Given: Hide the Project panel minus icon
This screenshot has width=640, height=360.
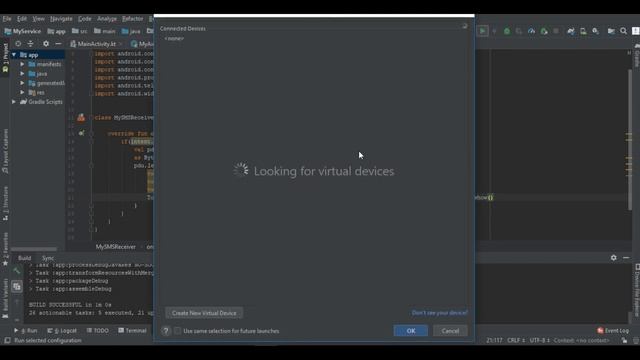Looking at the screenshot, I should click(x=58, y=44).
